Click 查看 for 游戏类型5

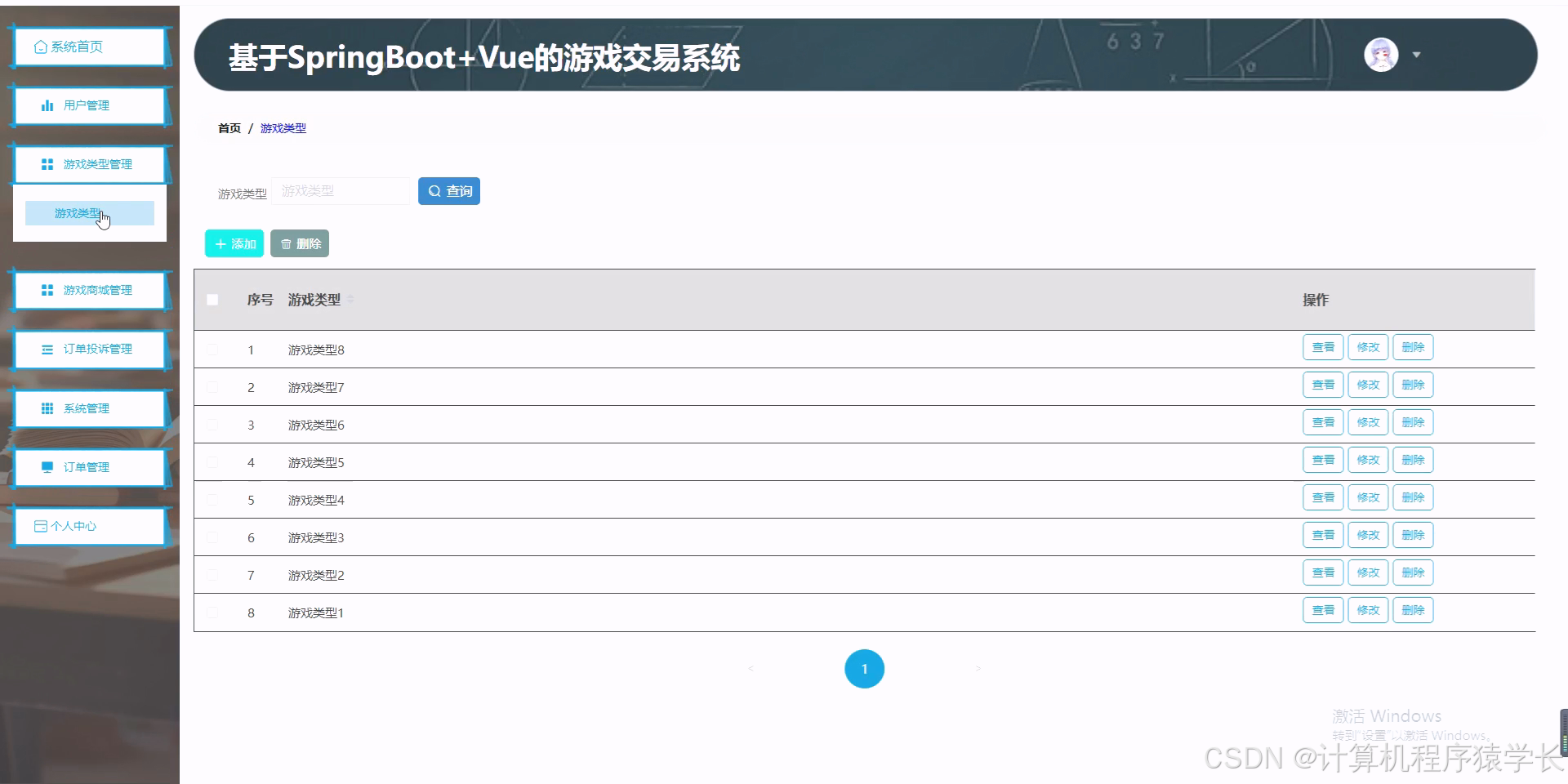pos(1323,460)
